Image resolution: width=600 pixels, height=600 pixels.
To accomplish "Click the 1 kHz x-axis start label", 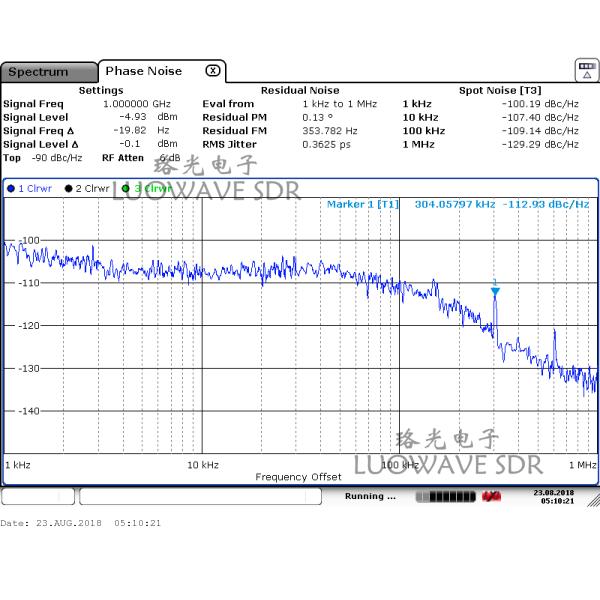I will [x=18, y=465].
